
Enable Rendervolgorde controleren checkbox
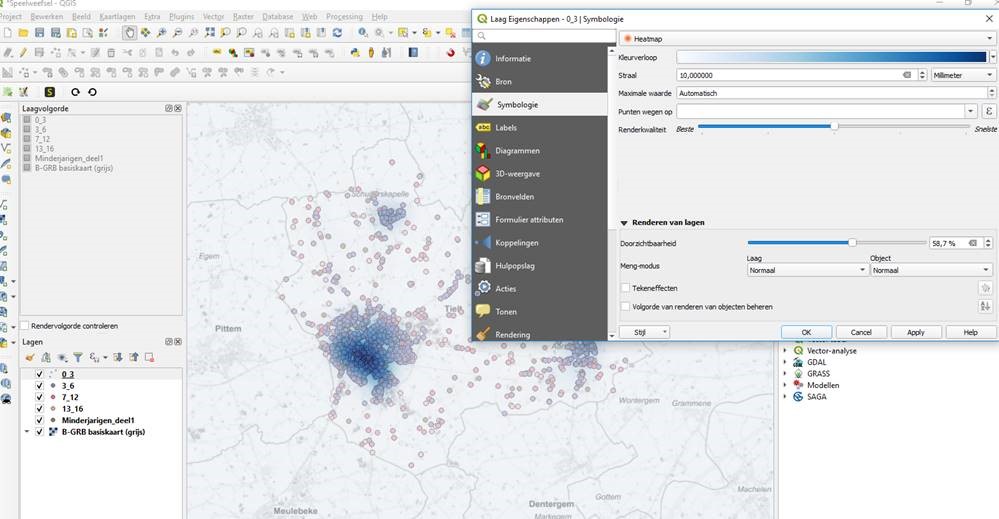coord(25,326)
